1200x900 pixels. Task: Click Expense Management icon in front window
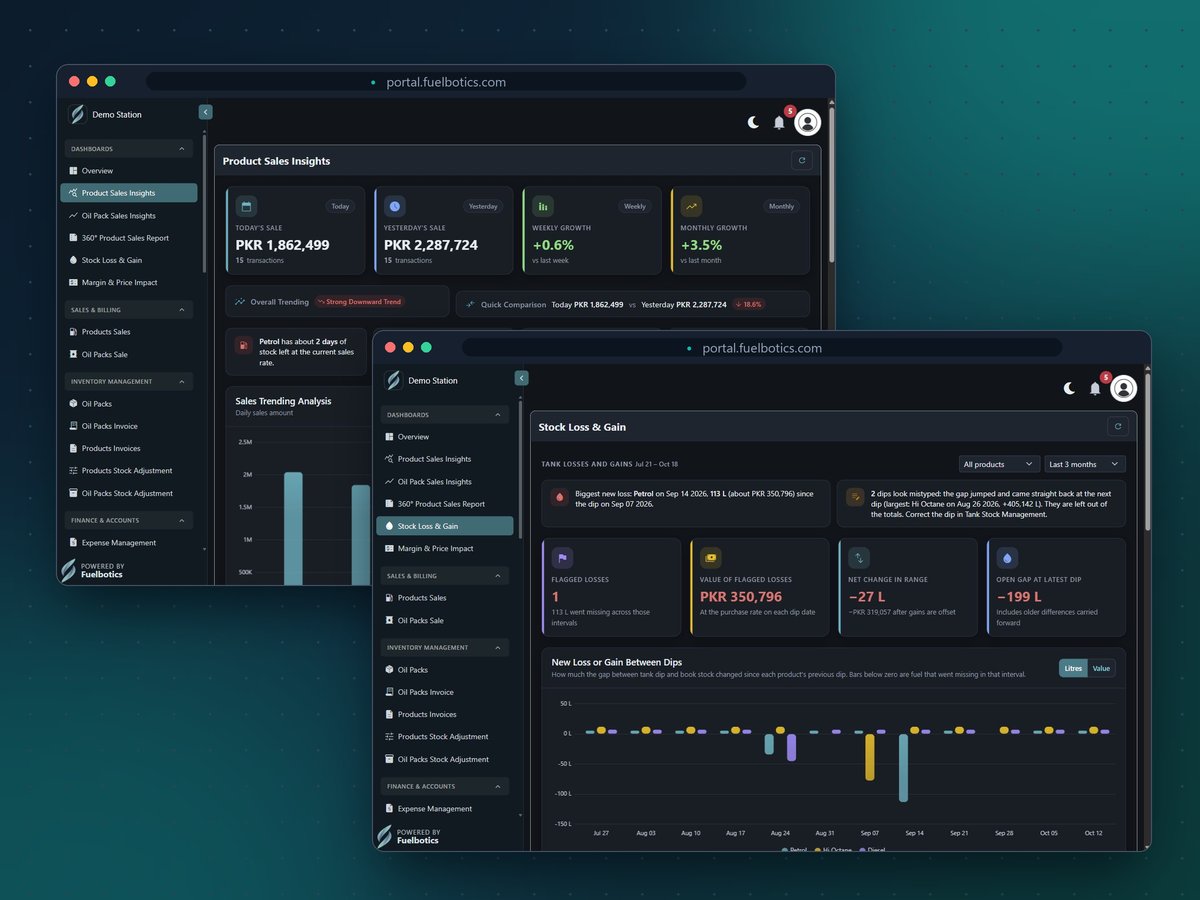(389, 808)
